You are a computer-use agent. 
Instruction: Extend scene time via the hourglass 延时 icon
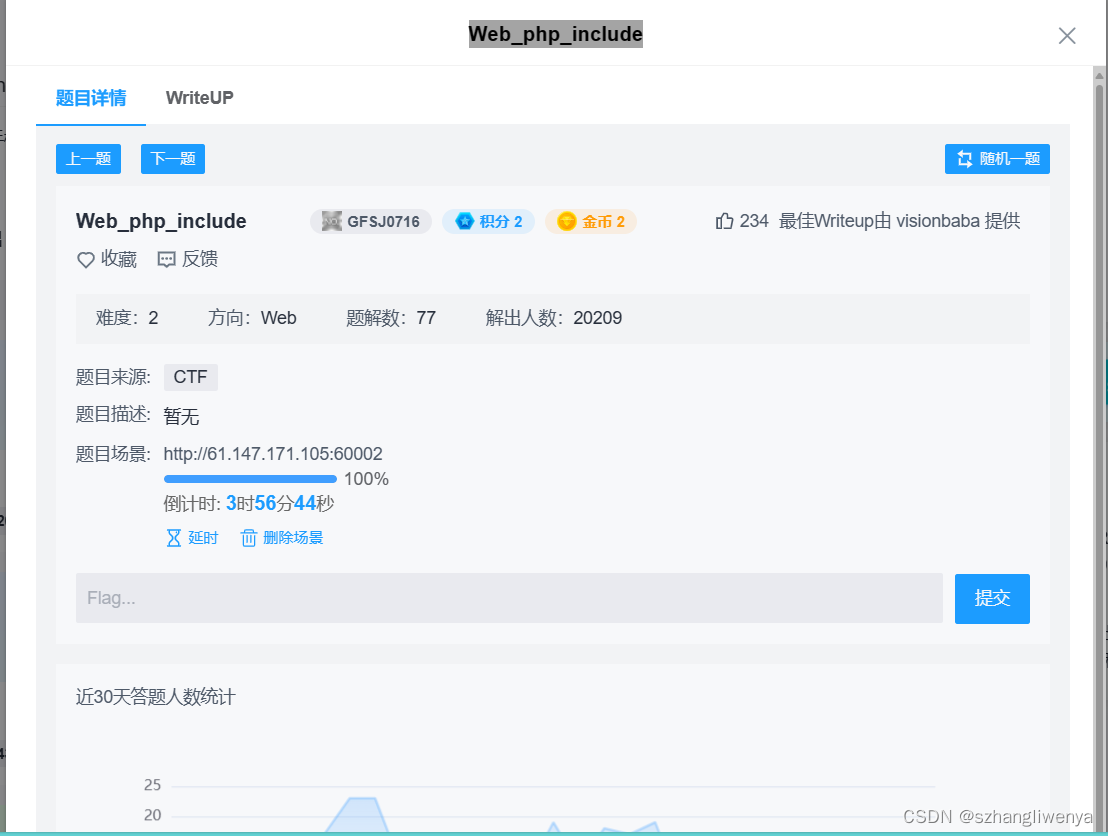click(x=175, y=537)
